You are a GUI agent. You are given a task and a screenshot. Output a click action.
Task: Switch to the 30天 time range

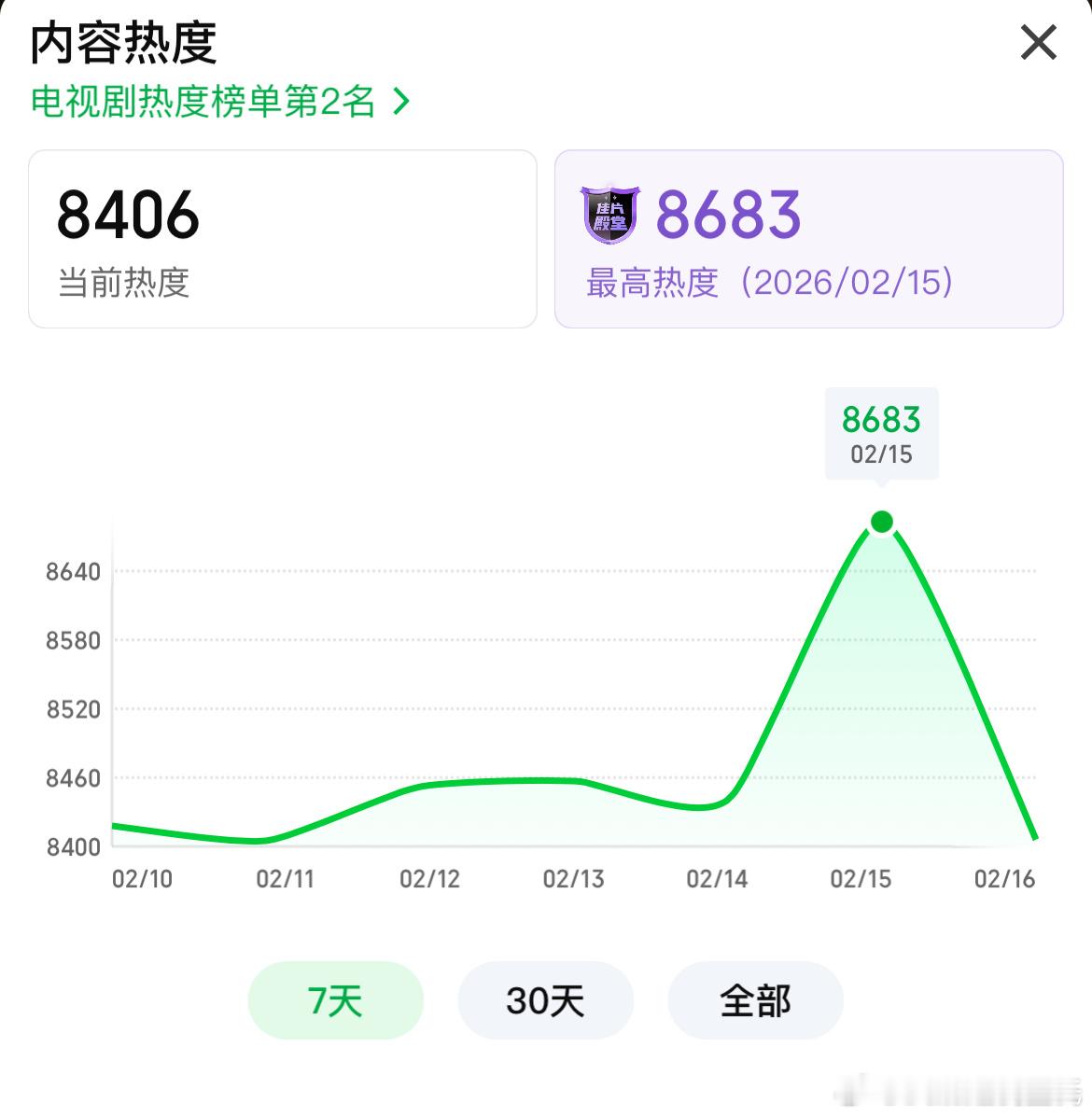(x=545, y=999)
